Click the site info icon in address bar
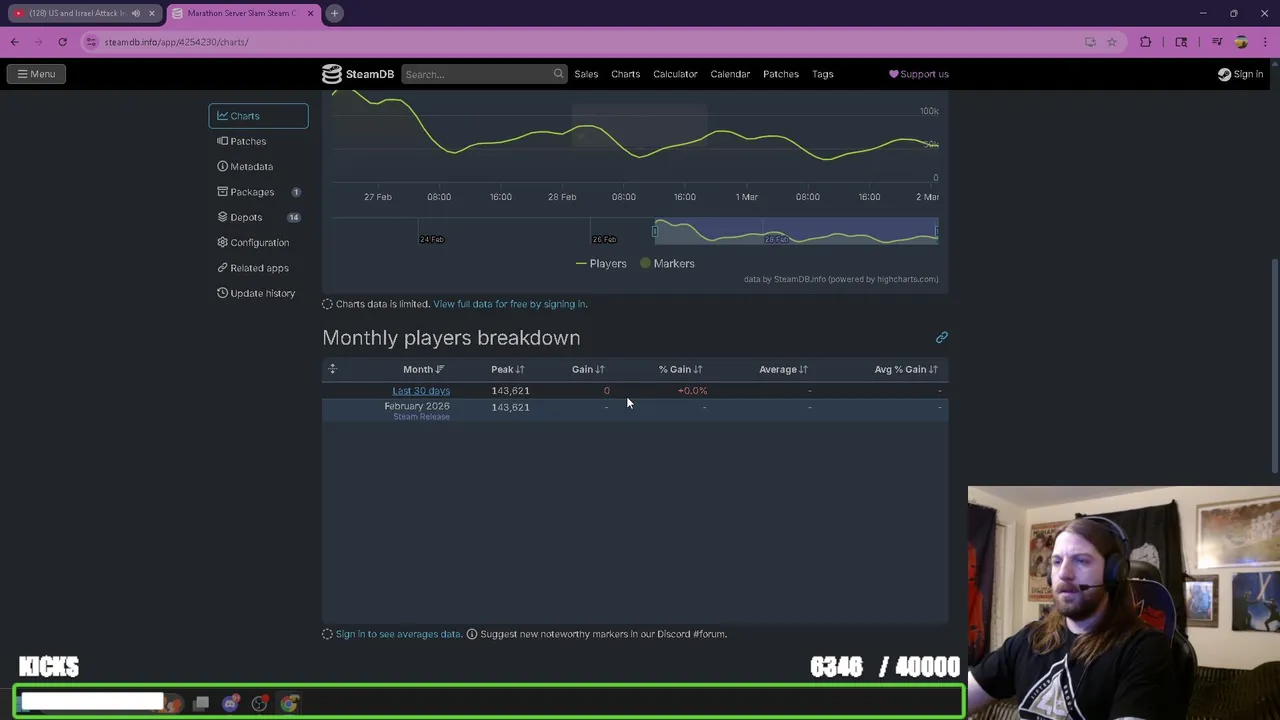The width and height of the screenshot is (1280, 720). 91,42
